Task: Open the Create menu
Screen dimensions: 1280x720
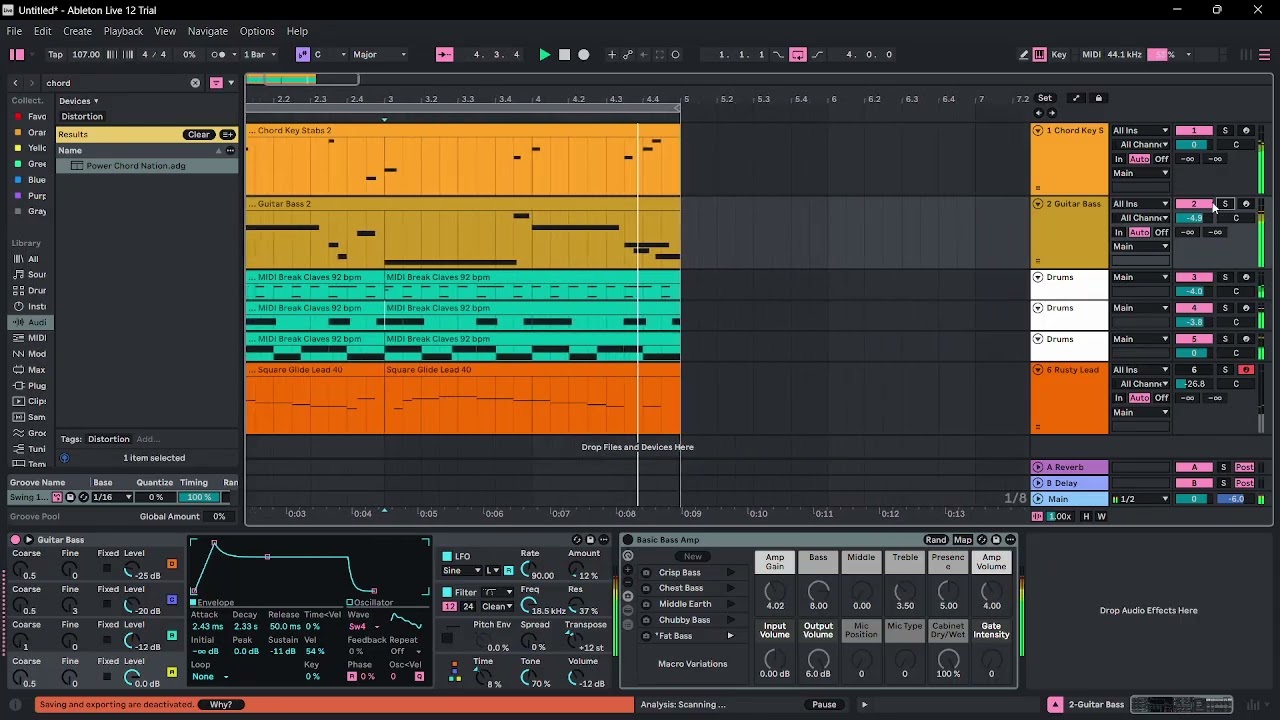Action: click(77, 31)
